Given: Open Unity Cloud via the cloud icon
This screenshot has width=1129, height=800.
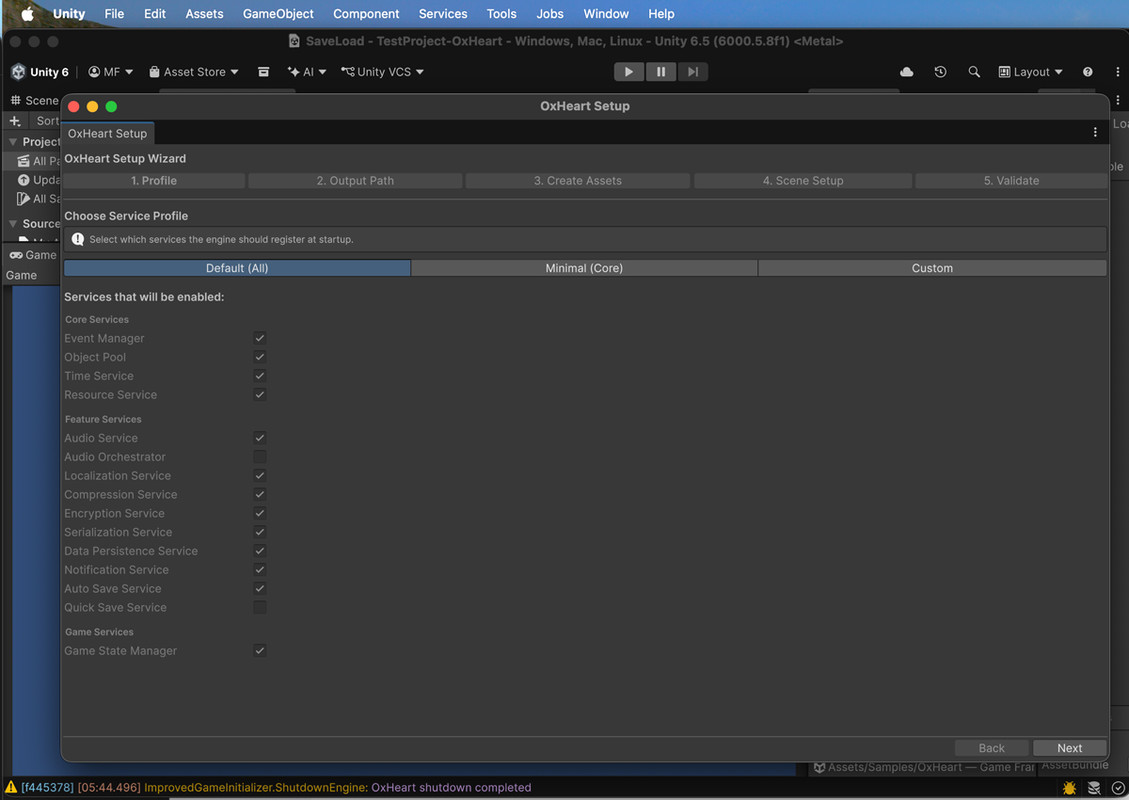Looking at the screenshot, I should tap(907, 72).
